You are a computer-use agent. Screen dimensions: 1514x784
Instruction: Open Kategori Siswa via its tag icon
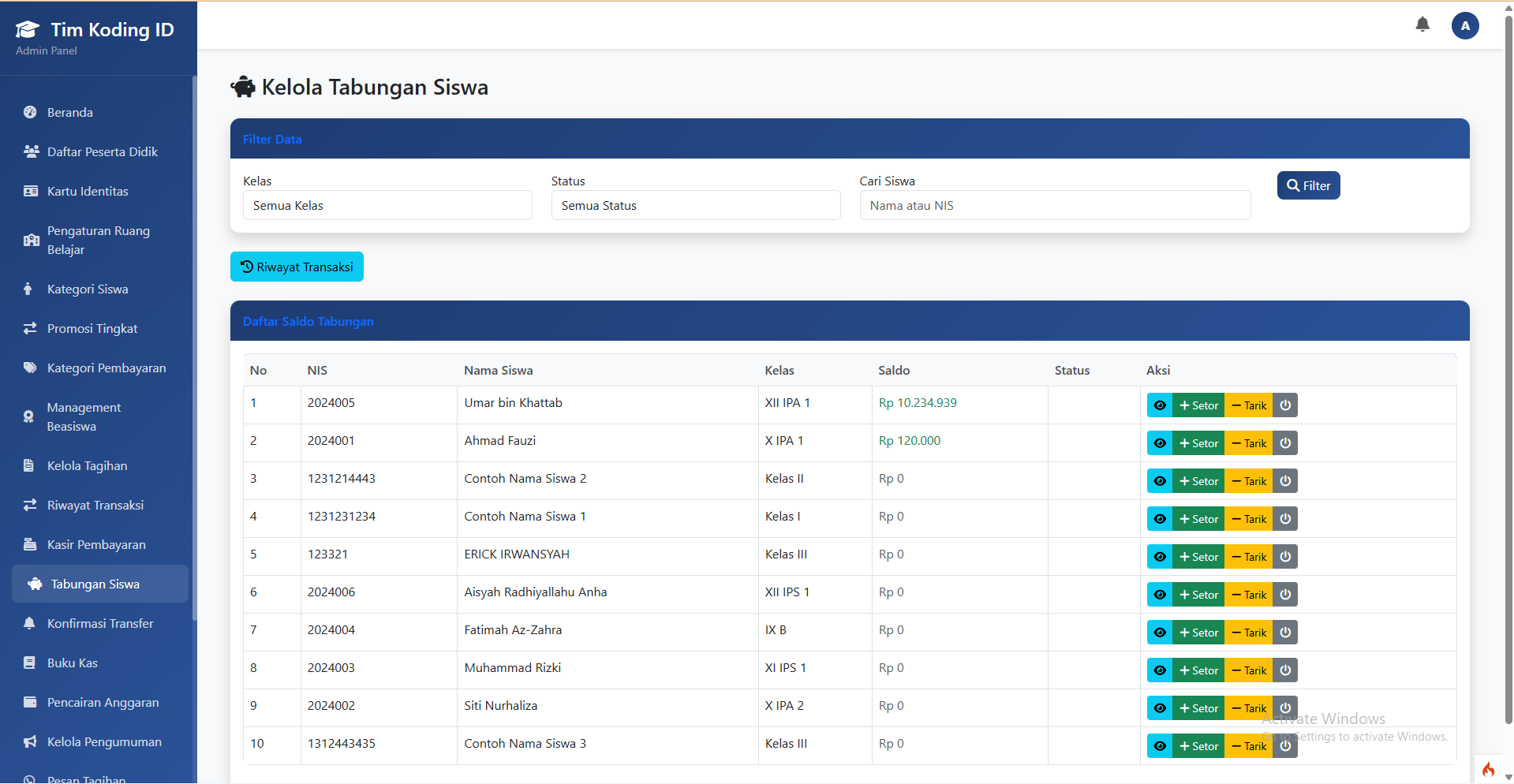29,289
